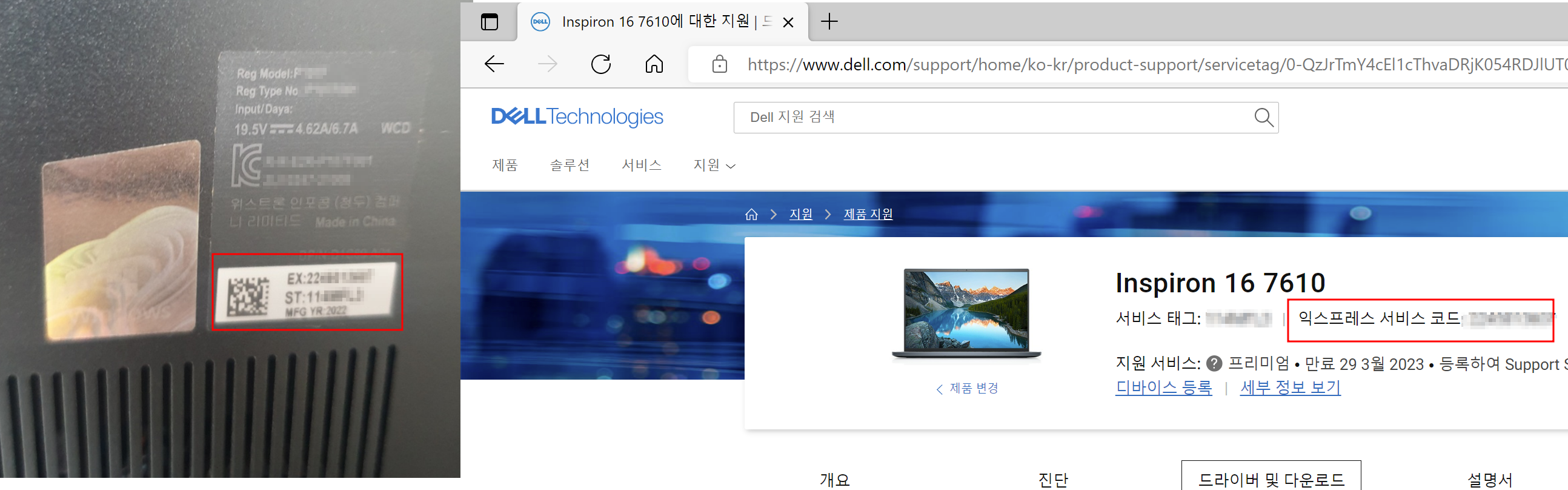Open the 서비스 menu

[x=642, y=165]
